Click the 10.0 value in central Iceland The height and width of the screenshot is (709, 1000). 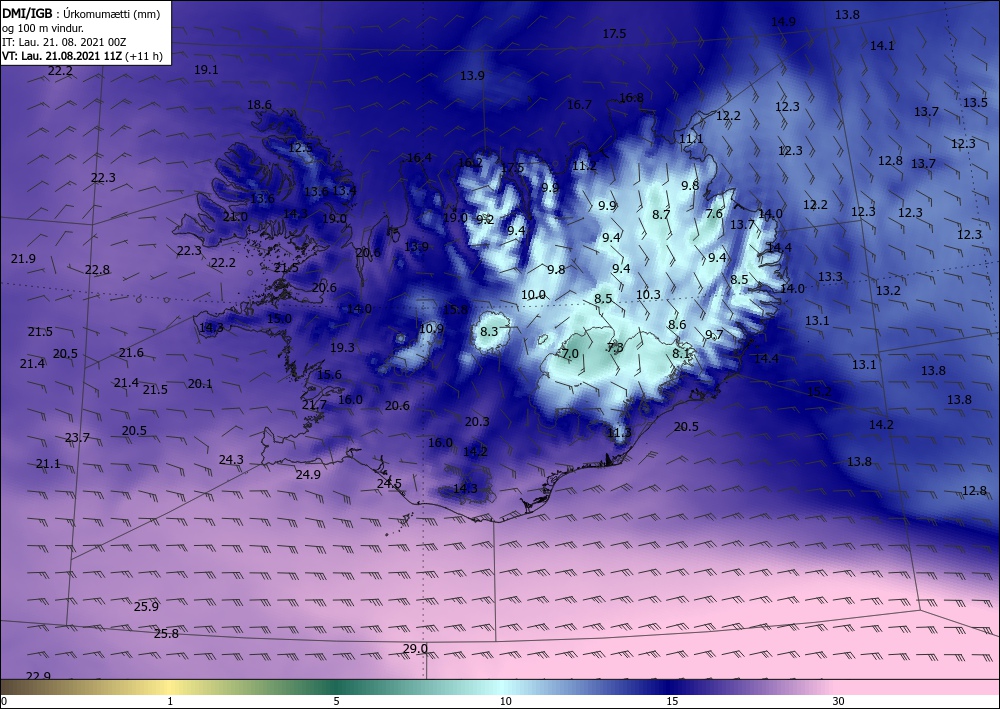coord(533,295)
